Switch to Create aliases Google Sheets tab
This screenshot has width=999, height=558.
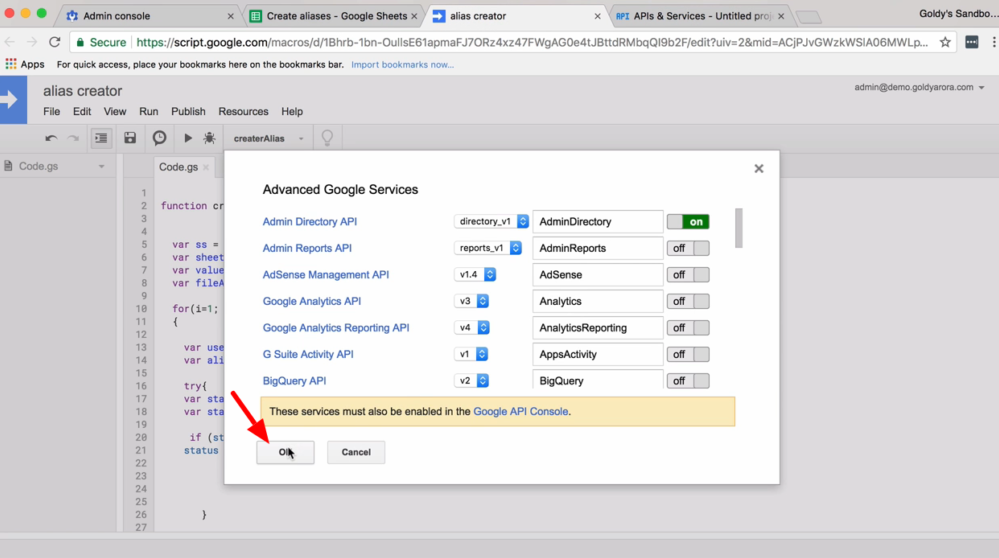[x=334, y=16]
